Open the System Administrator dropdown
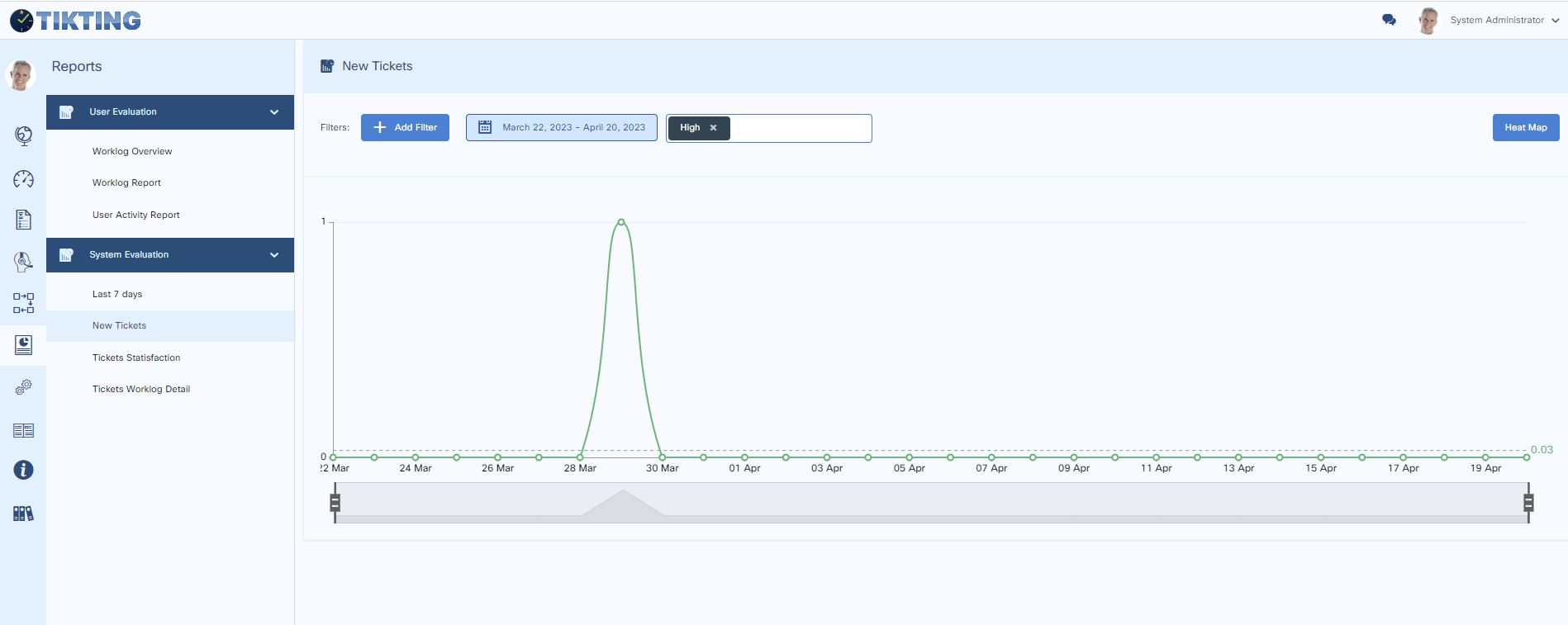This screenshot has height=625, width=1568. pos(1504,20)
